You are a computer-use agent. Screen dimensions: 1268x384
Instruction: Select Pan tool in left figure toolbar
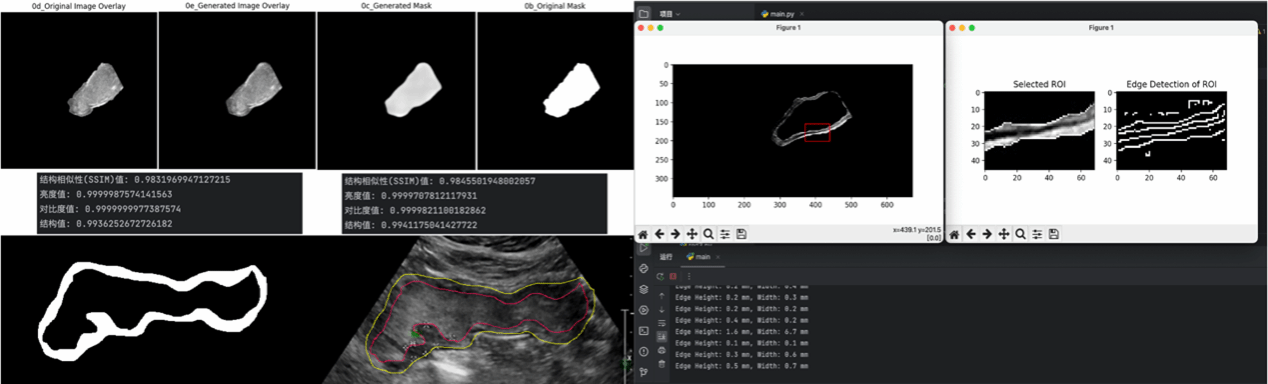point(692,234)
